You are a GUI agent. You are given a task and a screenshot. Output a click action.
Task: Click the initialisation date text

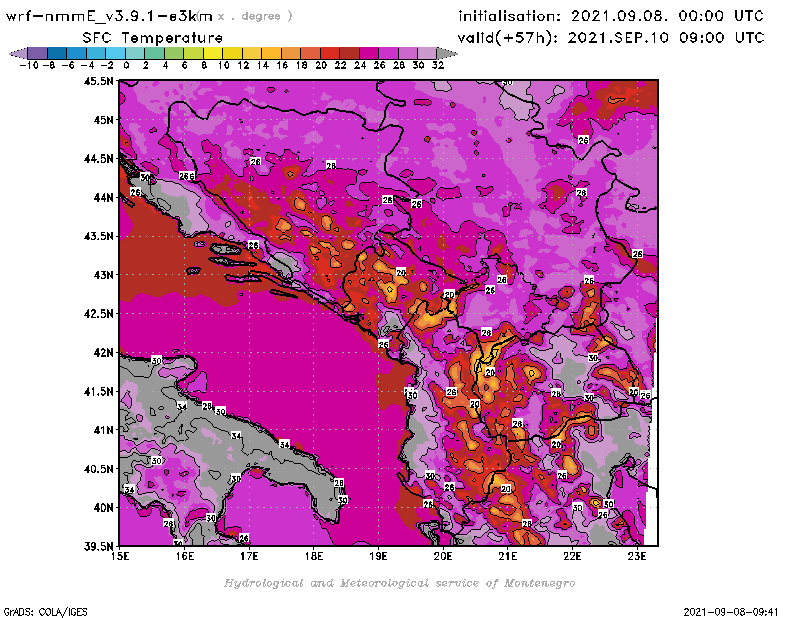coord(611,16)
